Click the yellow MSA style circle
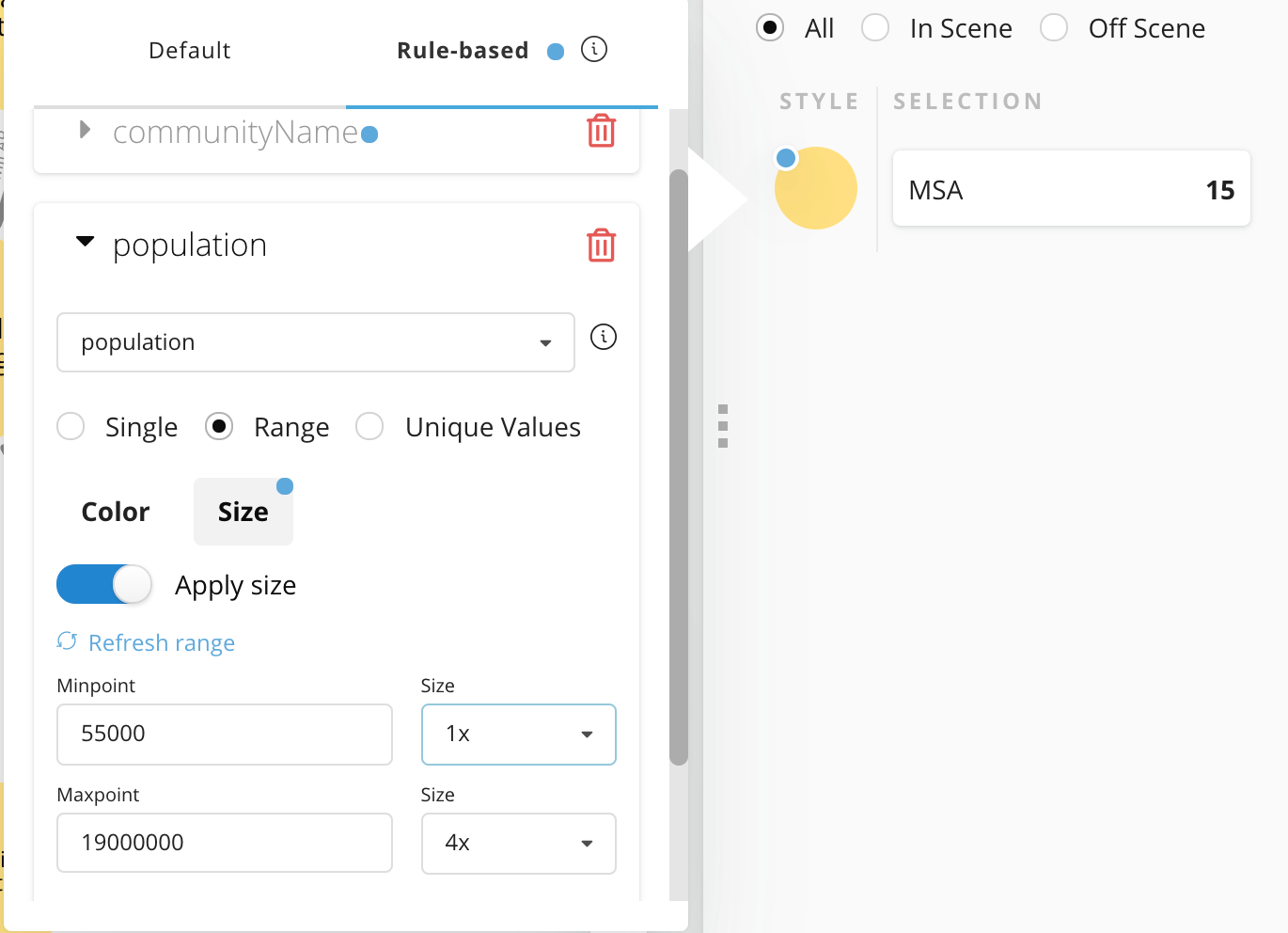1288x933 pixels. (816, 188)
